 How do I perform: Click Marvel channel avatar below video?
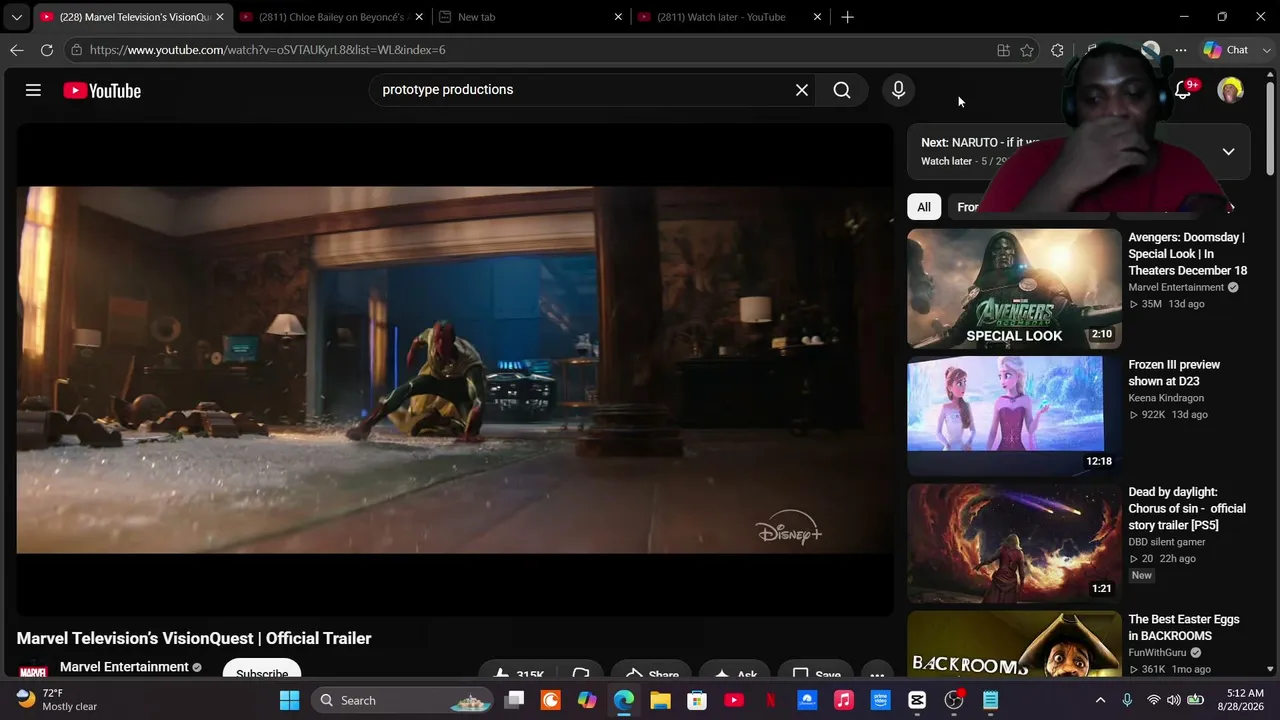(33, 670)
